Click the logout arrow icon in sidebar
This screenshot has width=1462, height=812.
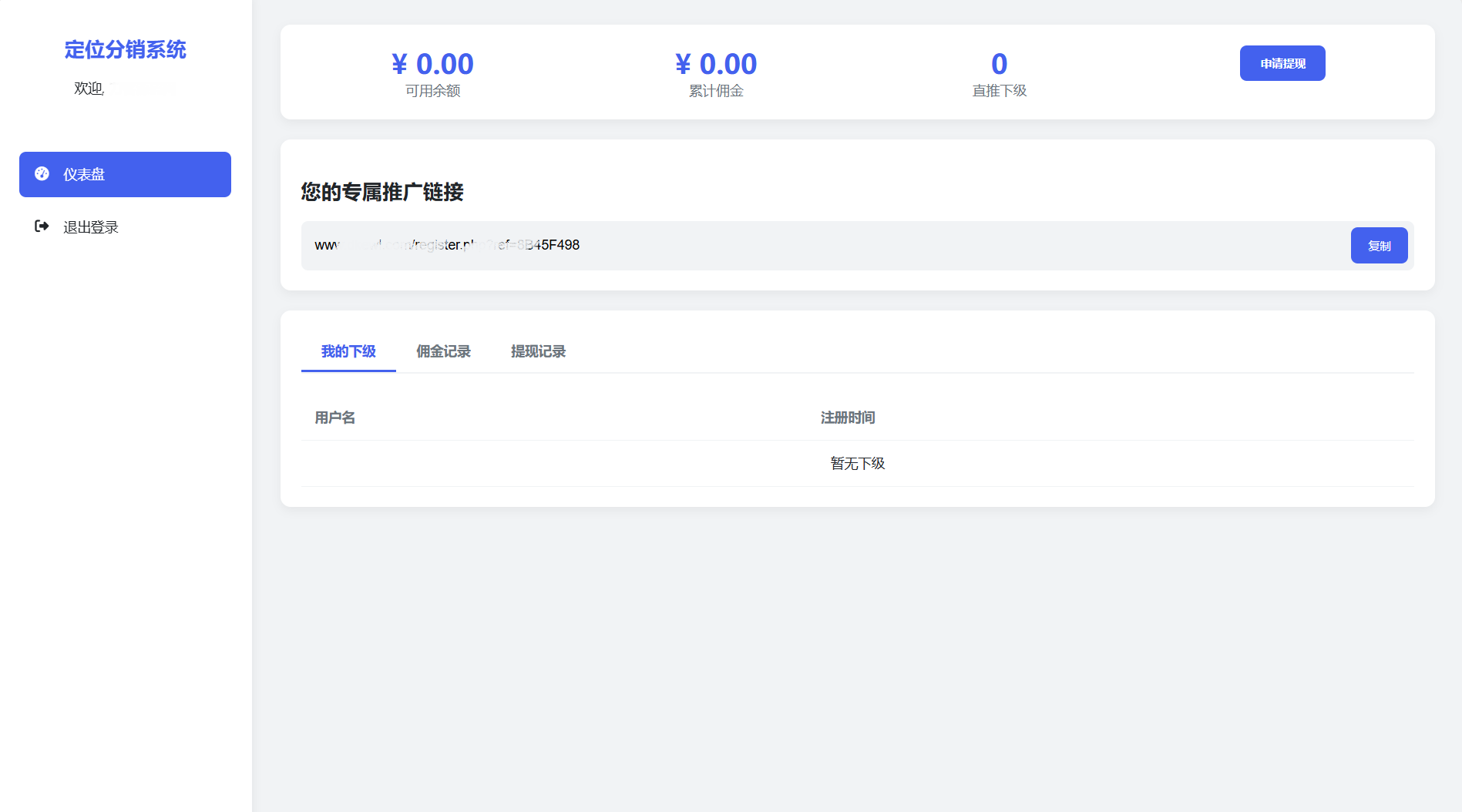(x=42, y=226)
